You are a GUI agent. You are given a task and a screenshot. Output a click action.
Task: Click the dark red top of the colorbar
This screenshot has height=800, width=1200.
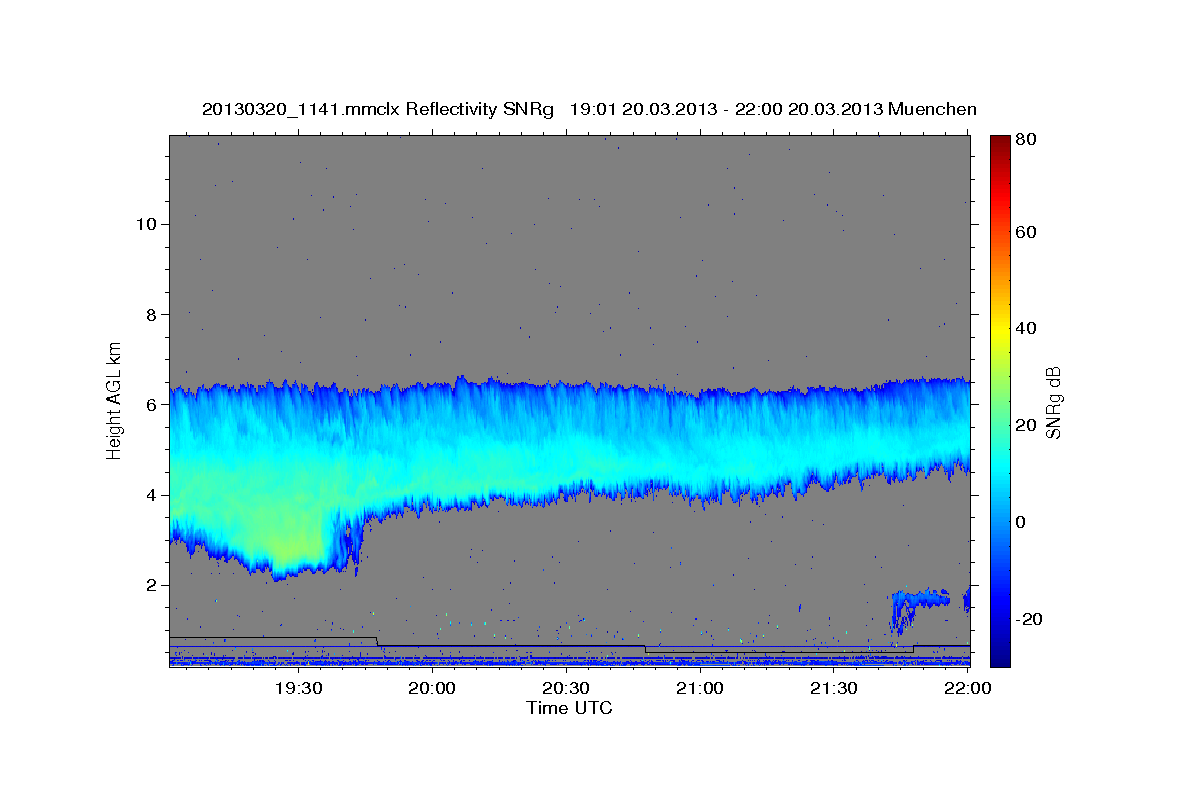pyautogui.click(x=1000, y=145)
